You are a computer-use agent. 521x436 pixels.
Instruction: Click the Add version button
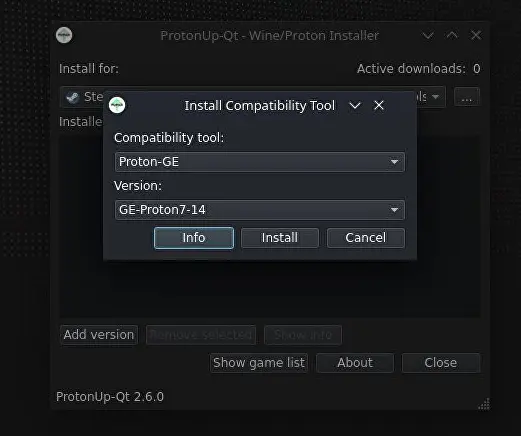[x=99, y=335]
